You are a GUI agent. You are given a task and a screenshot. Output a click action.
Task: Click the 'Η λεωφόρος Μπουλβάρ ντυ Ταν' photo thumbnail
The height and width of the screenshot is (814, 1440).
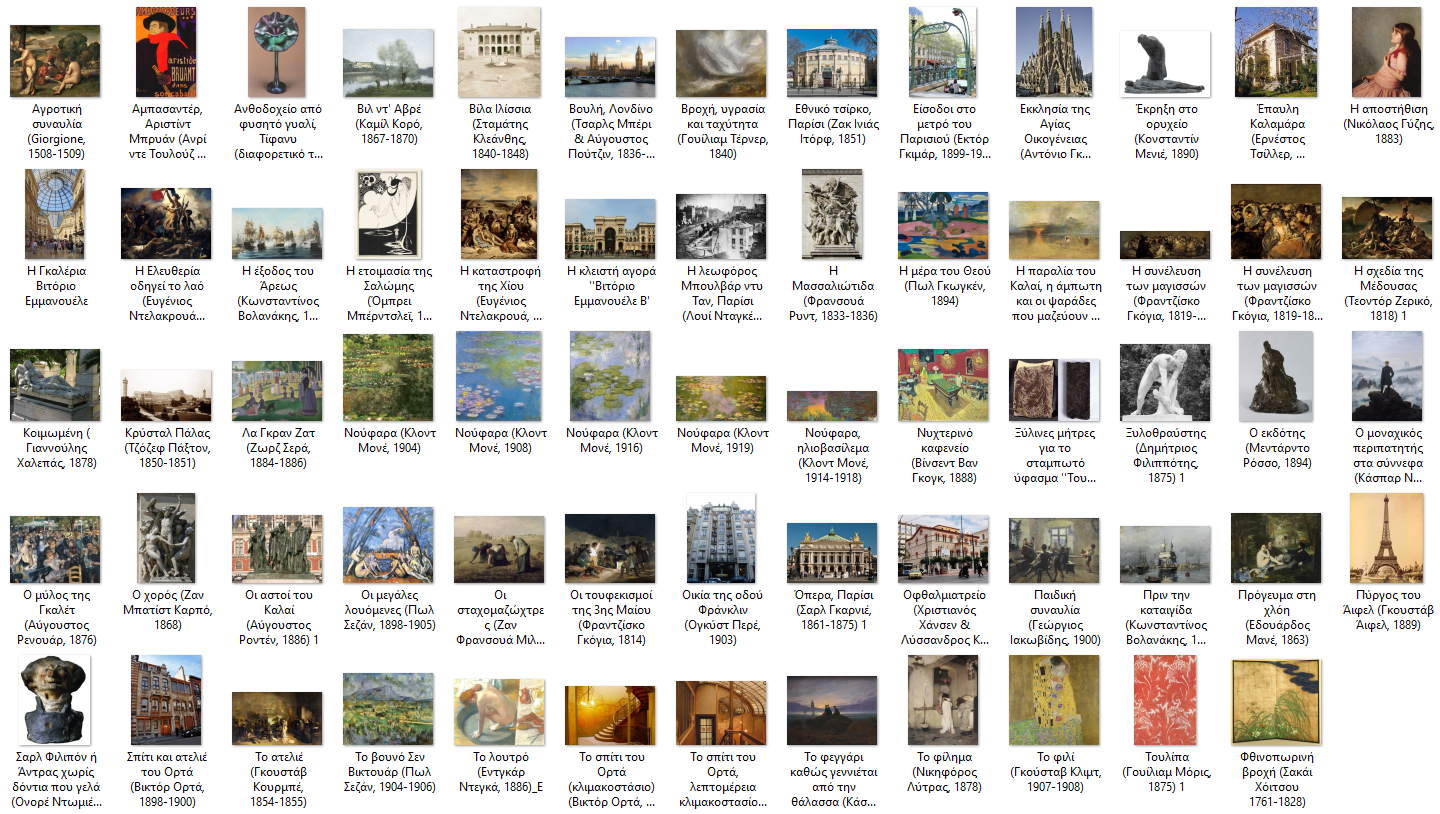click(x=722, y=226)
